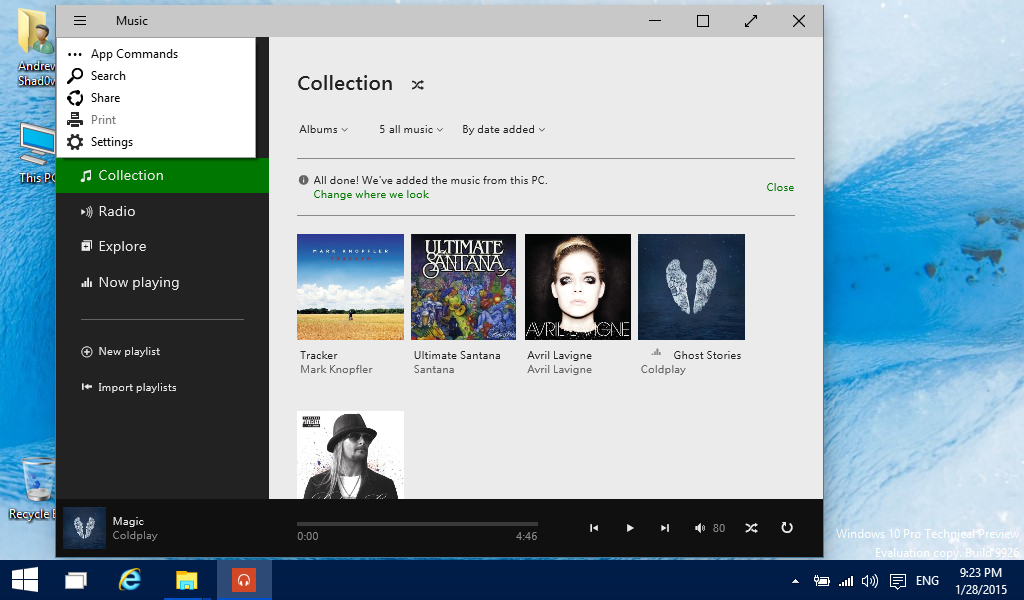This screenshot has height=600, width=1024.
Task: Skip to the next track
Action: pyautogui.click(x=665, y=528)
